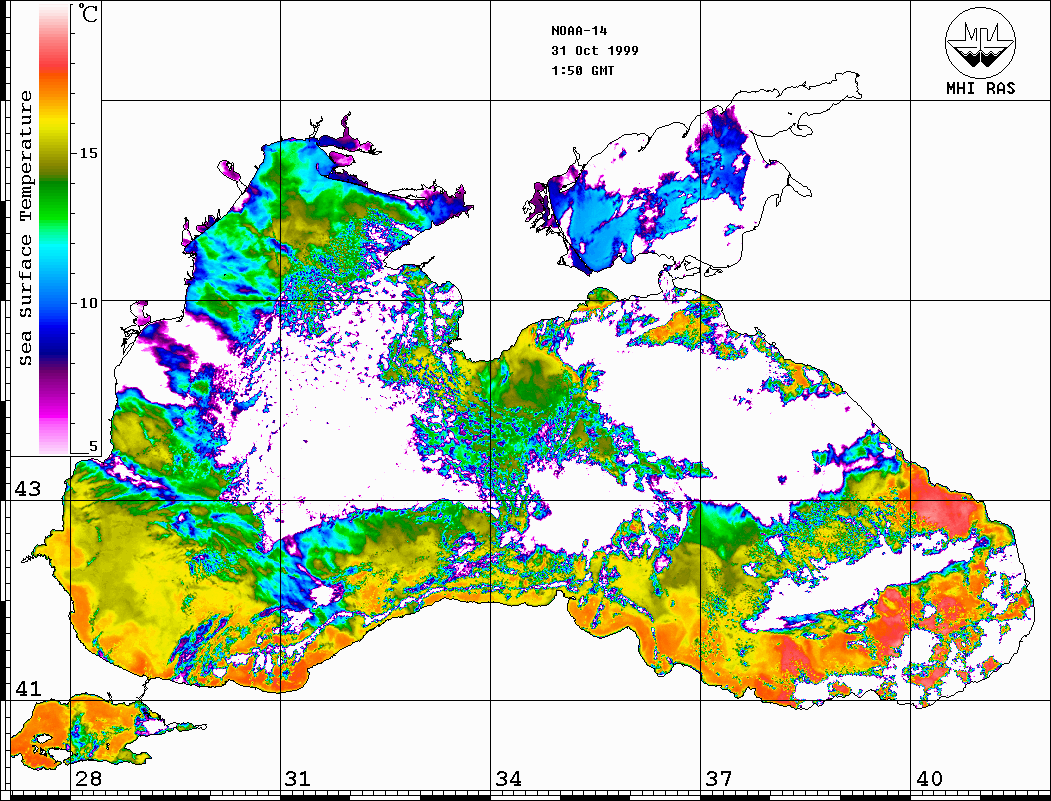Click the date "31 Oct 1999"
Image resolution: width=1051 pixels, height=801 pixels.
(x=595, y=50)
